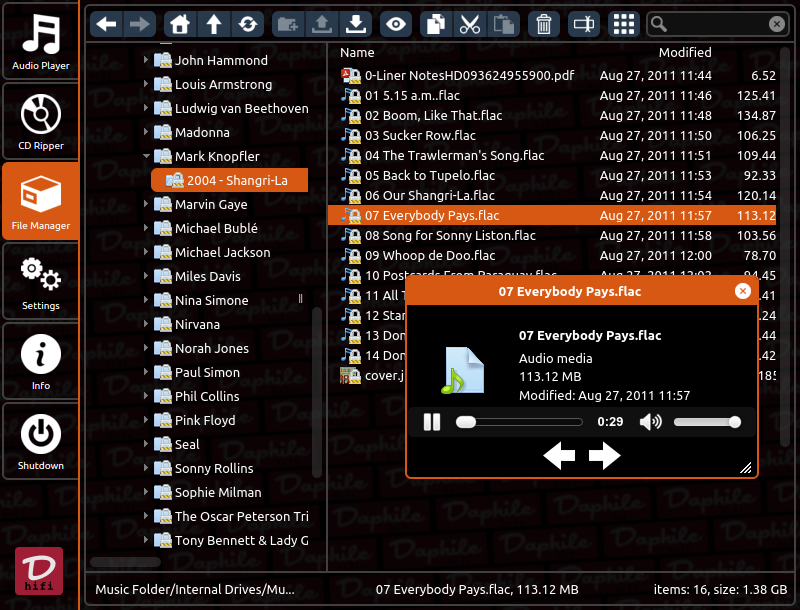Click the volume slider in preview

707,422
